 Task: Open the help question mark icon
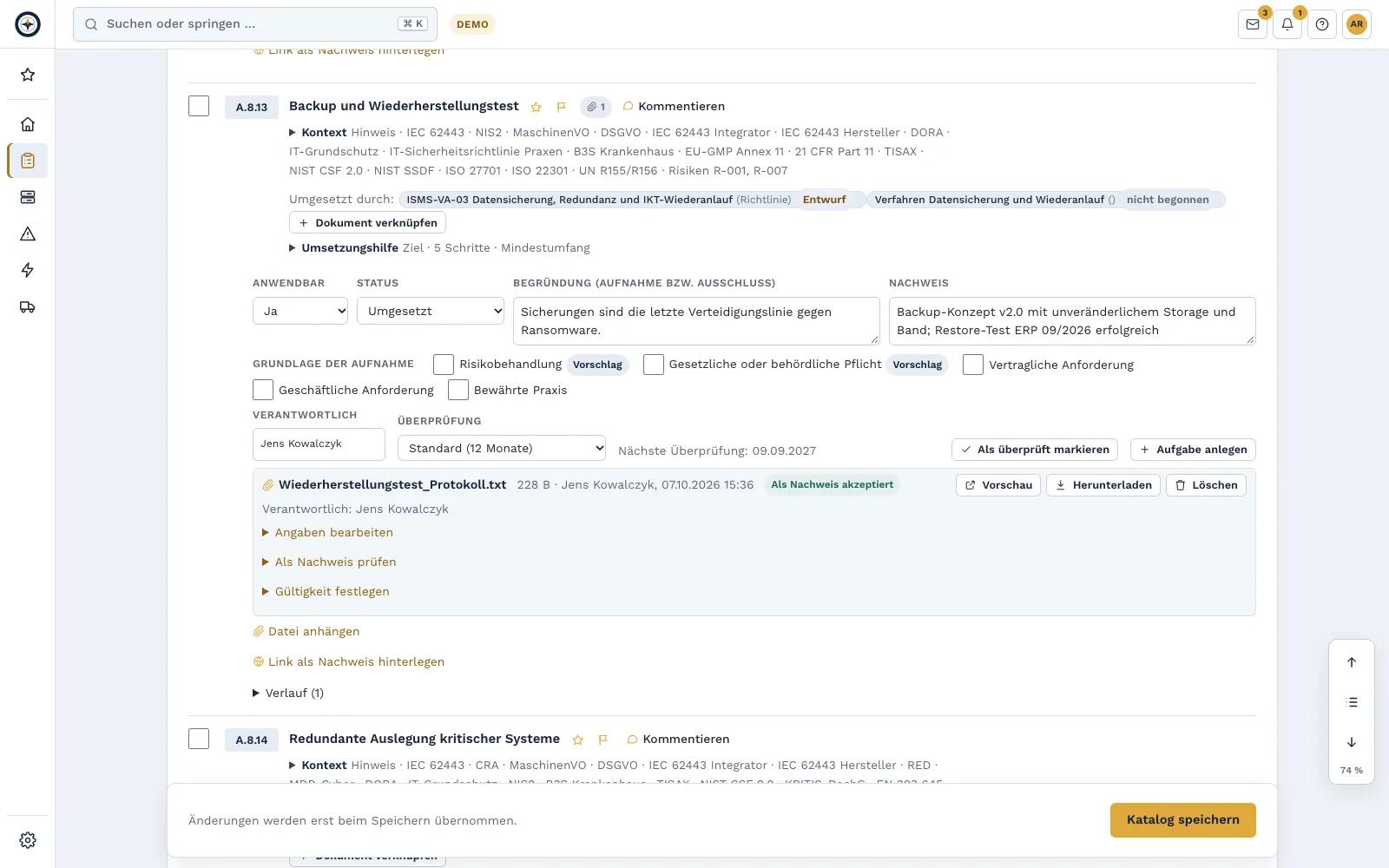(1322, 24)
